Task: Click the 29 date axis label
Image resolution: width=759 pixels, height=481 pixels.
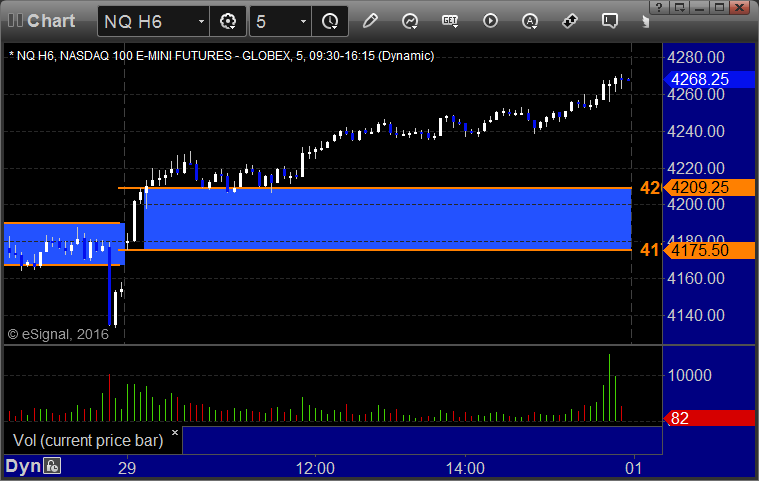Action: 127,468
